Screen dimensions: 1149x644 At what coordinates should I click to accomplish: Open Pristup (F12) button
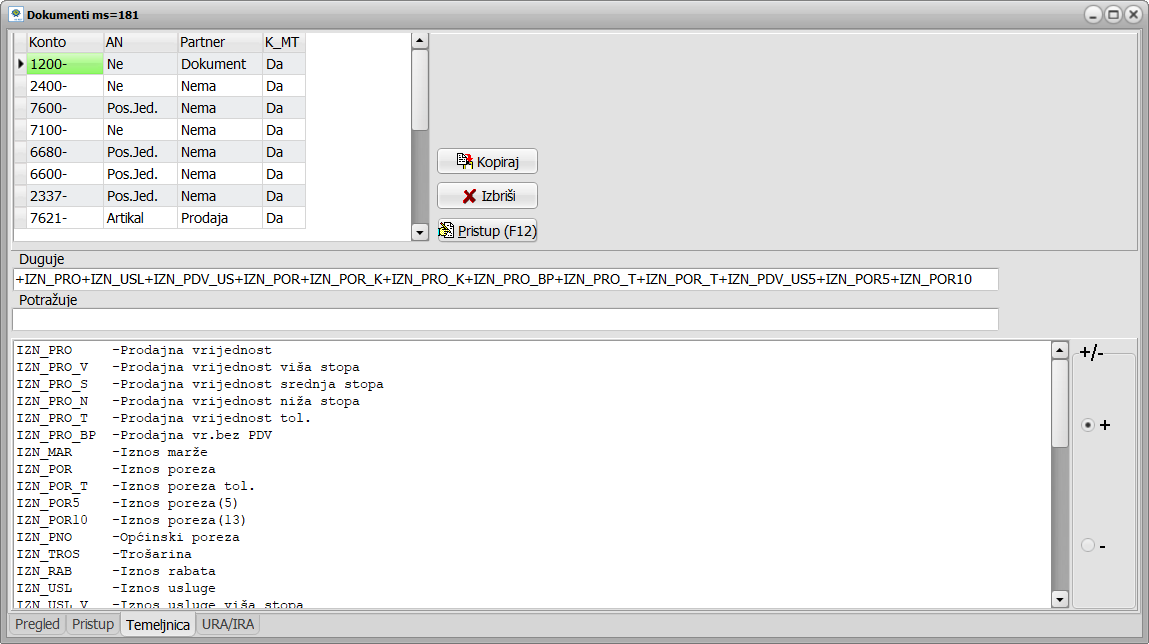[x=487, y=231]
